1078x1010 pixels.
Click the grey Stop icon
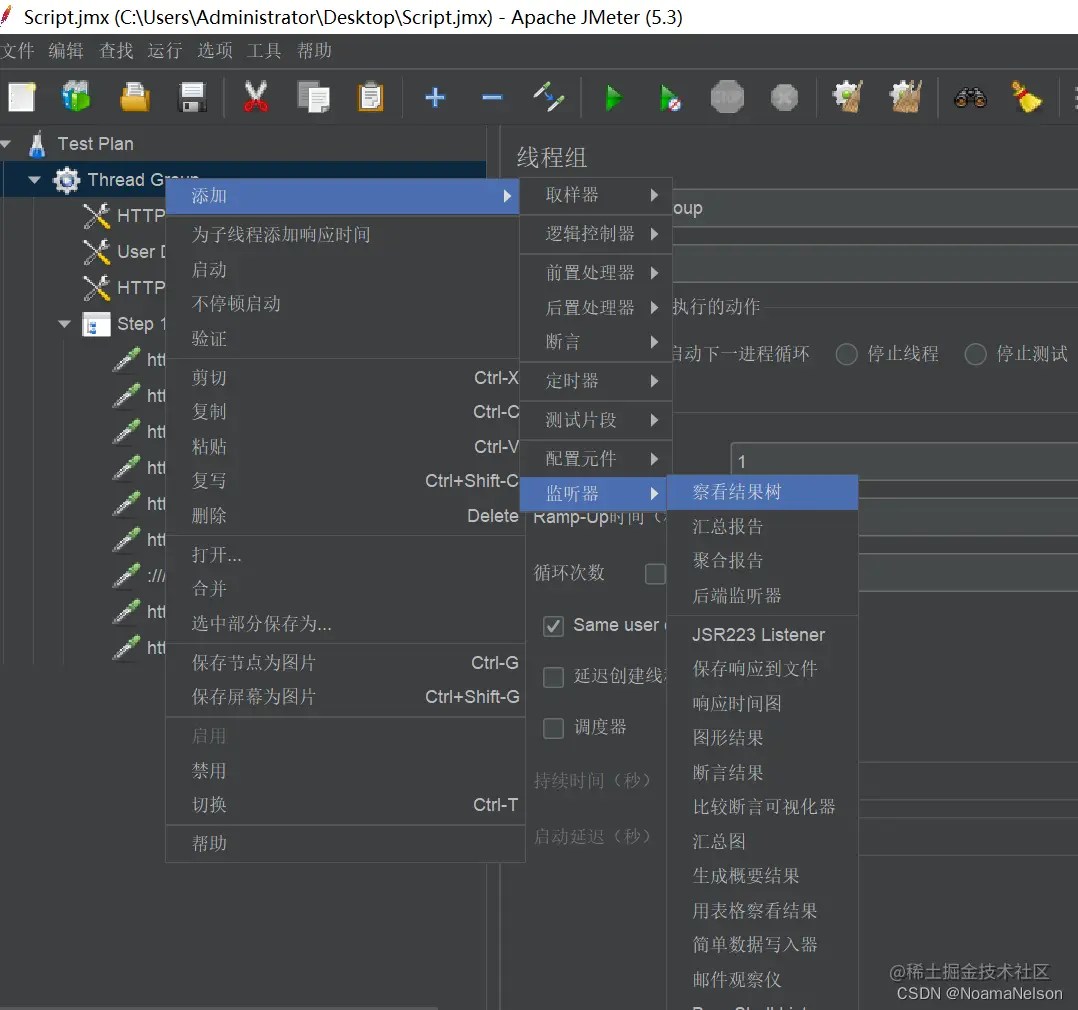[x=727, y=97]
